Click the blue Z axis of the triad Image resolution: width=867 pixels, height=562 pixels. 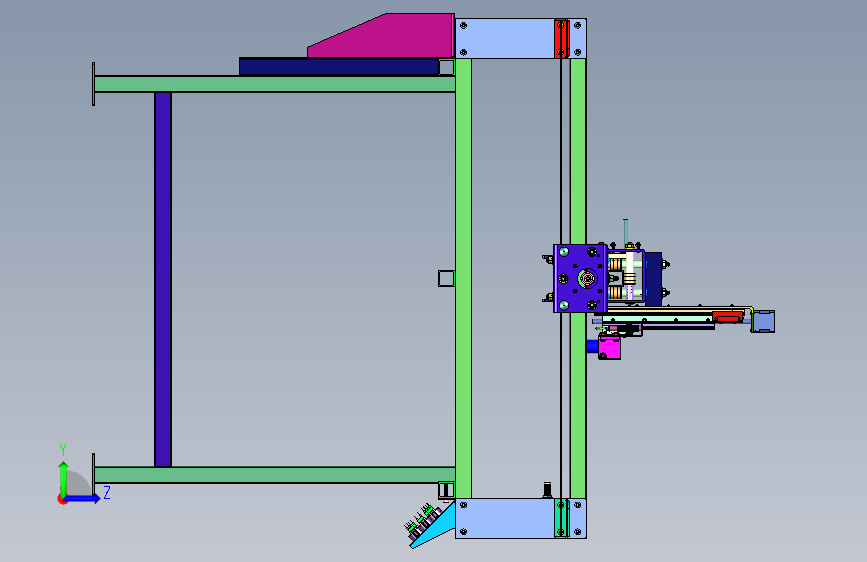pyautogui.click(x=83, y=498)
